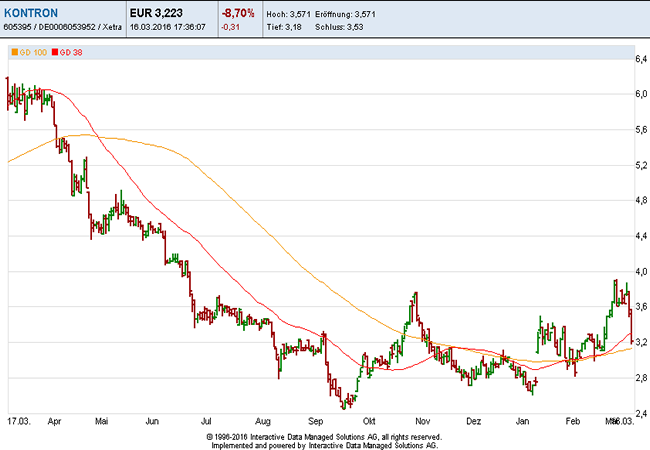Click the Jan month axis label
Image resolution: width=650 pixels, height=450 pixels.
pos(522,421)
